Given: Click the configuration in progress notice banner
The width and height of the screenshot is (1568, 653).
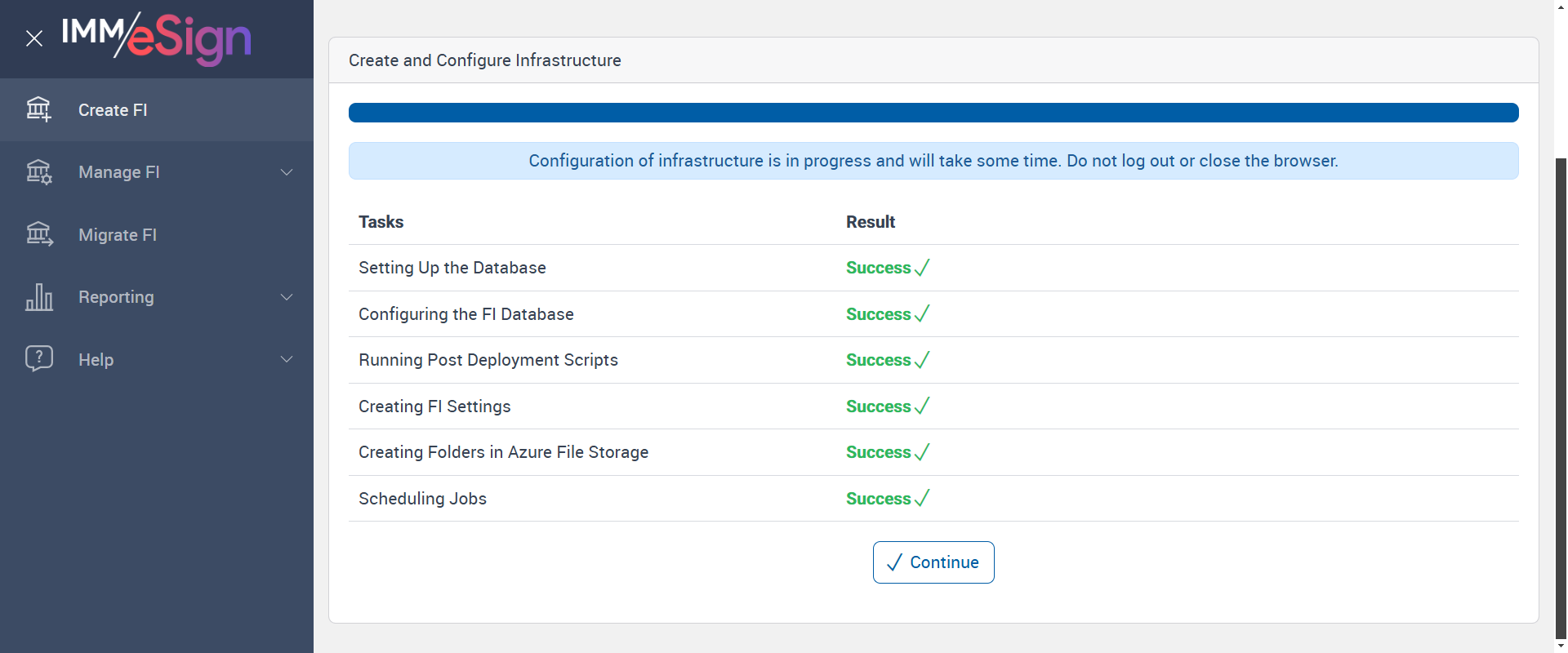Looking at the screenshot, I should 933,161.
